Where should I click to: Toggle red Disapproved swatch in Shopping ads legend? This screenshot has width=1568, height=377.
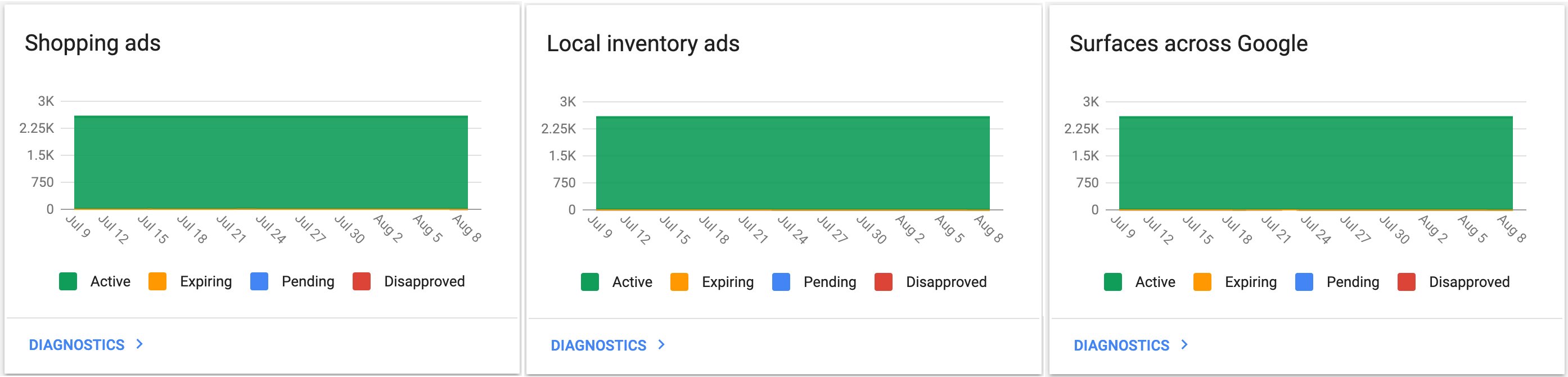362,281
